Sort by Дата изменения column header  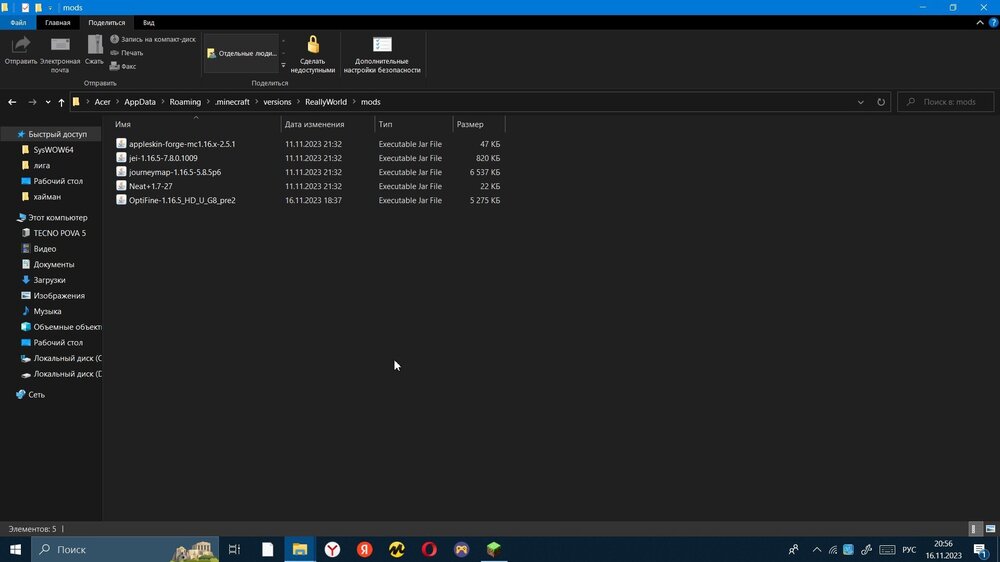[x=328, y=124]
